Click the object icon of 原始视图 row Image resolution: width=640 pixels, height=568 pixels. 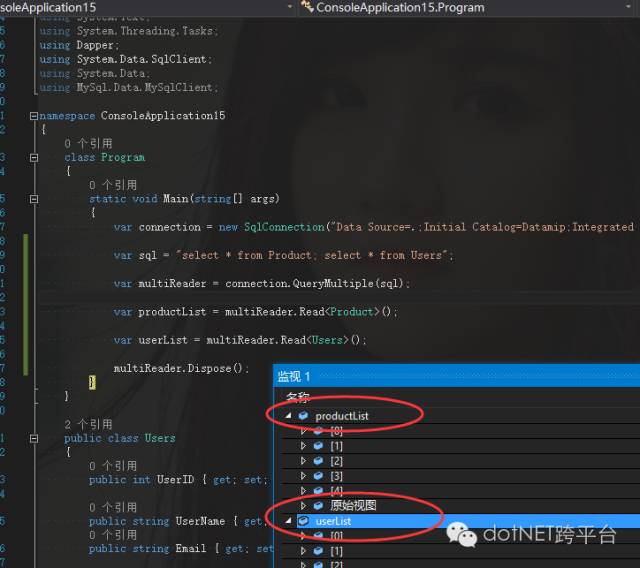point(318,506)
